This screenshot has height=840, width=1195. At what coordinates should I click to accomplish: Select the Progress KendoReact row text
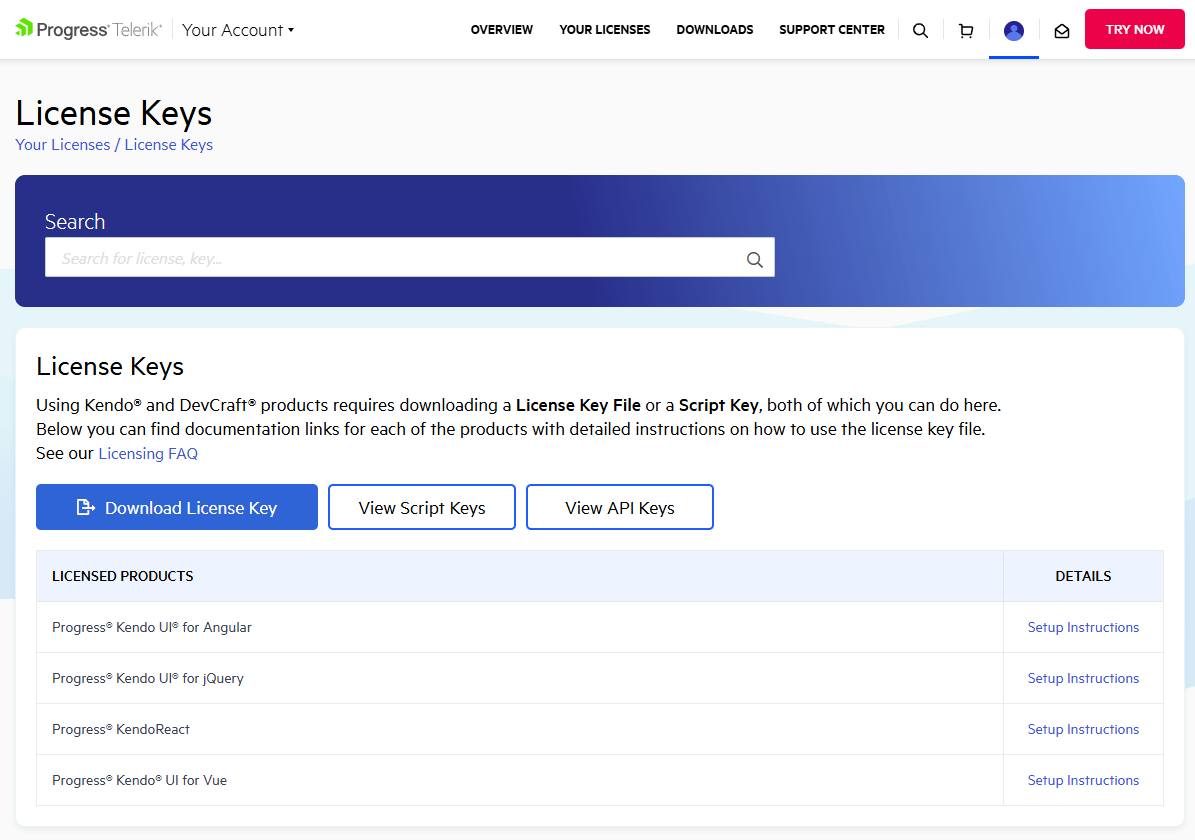[x=120, y=729]
